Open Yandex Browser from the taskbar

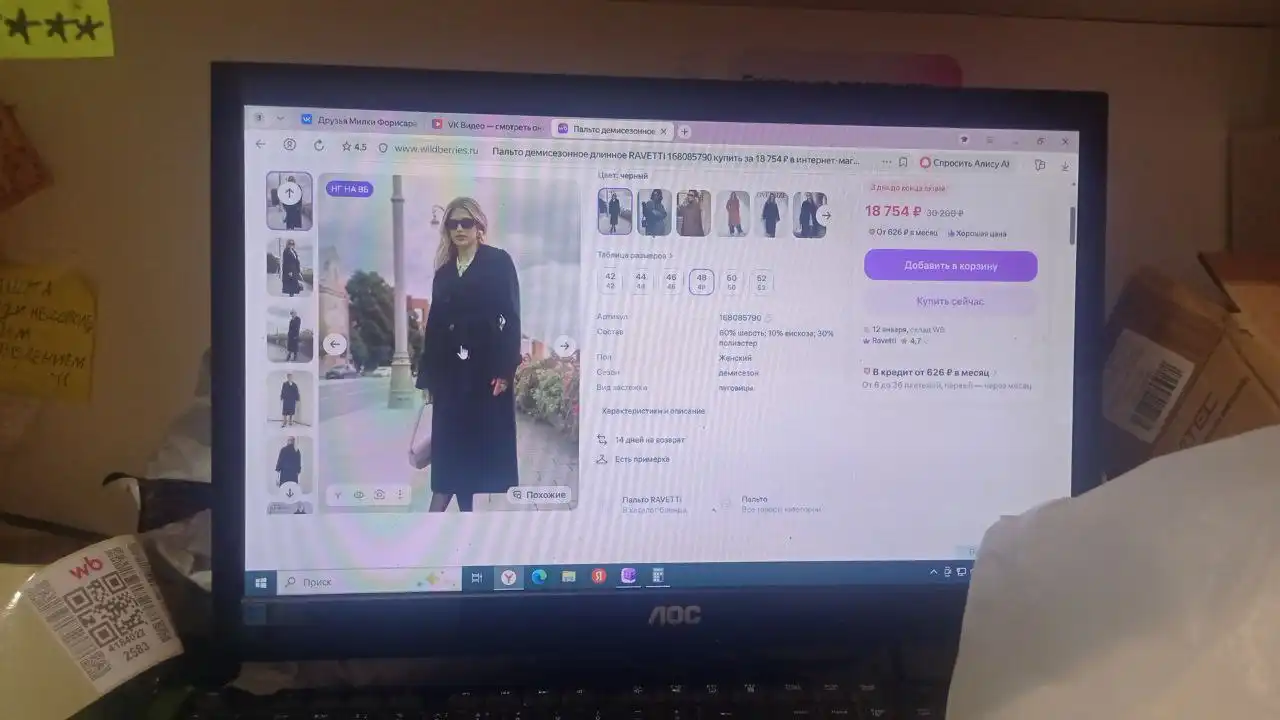pos(508,577)
